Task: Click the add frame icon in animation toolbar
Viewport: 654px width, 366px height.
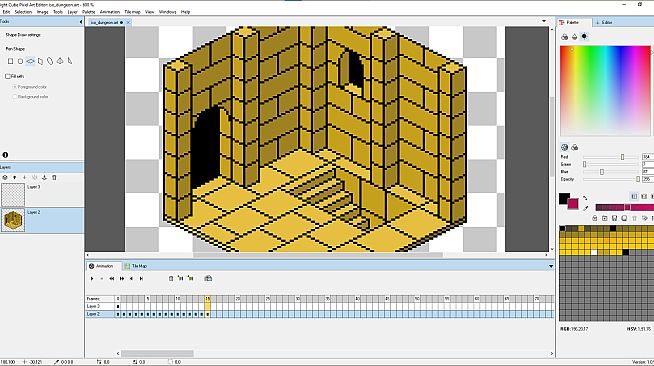Action: click(181, 278)
